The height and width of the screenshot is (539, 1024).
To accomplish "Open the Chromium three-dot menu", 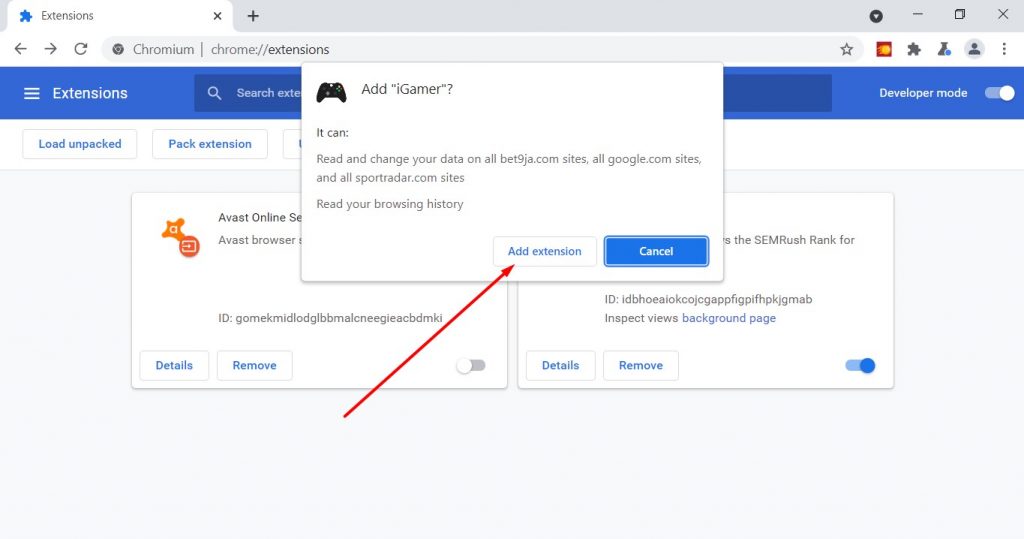I will click(x=1004, y=49).
